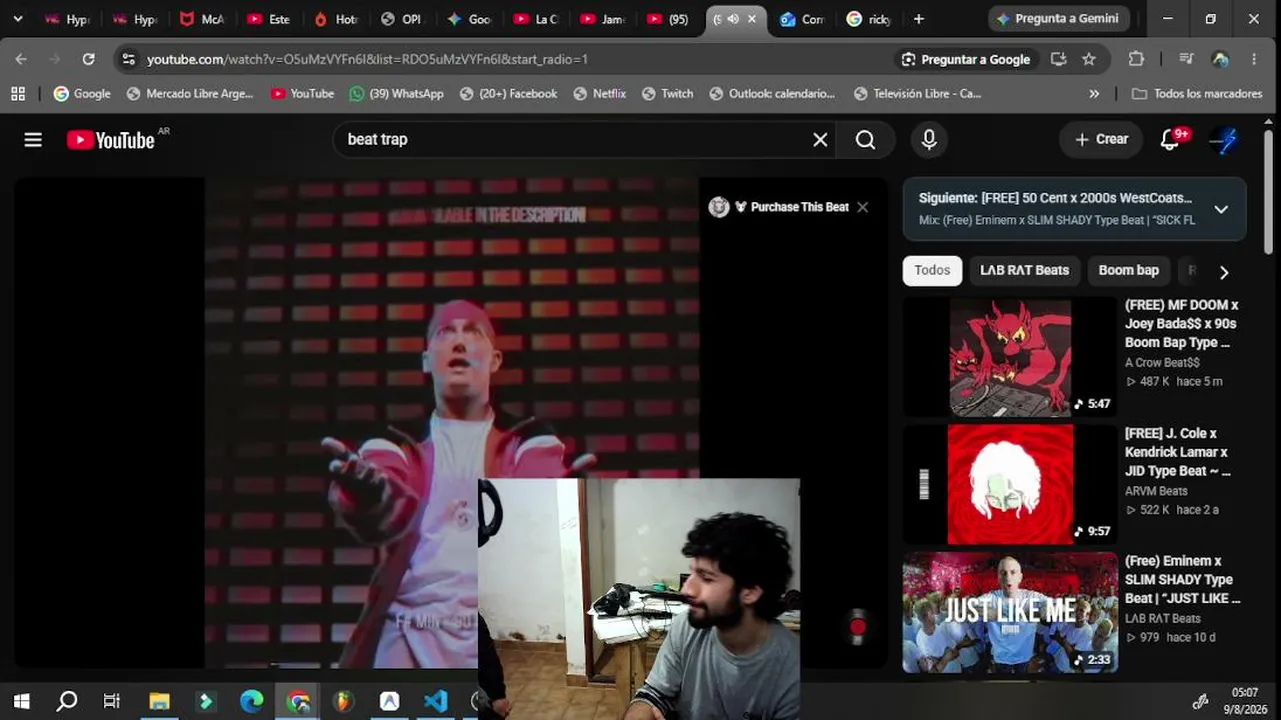1281x720 pixels.
Task: Open the 'A Crow Beat$$' channel name
Action: click(1162, 362)
